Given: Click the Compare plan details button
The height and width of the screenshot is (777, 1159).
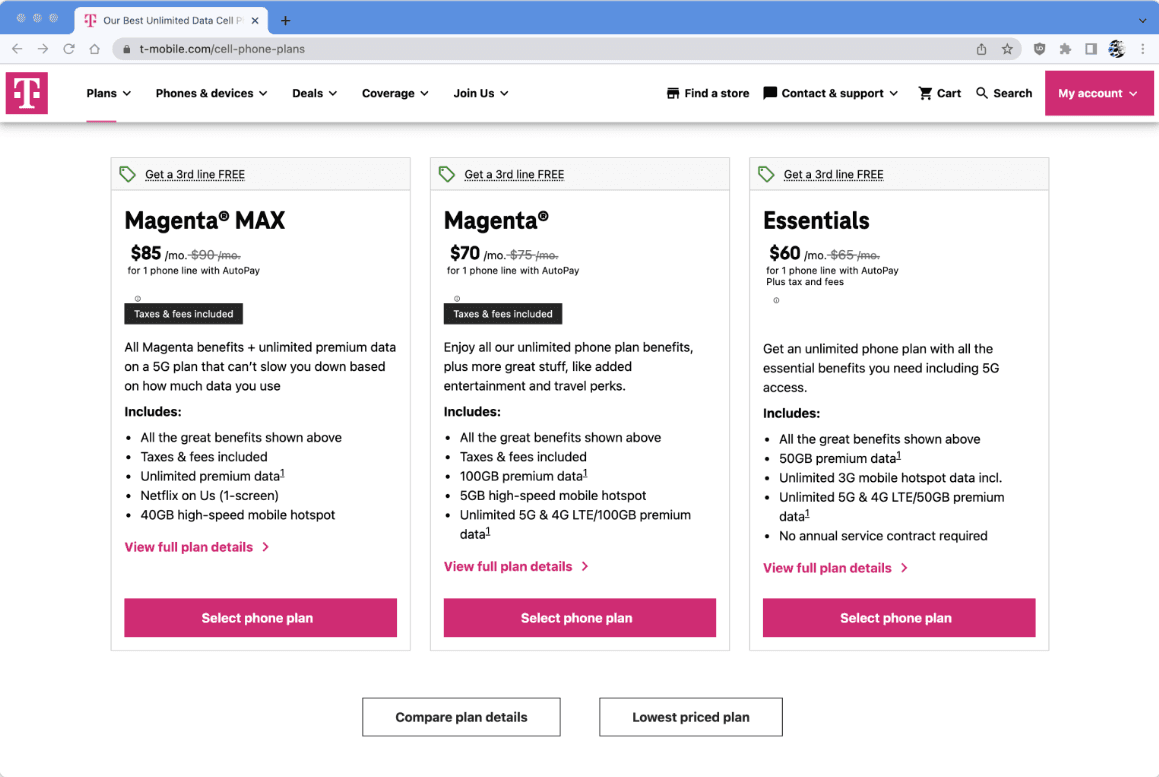Looking at the screenshot, I should [461, 717].
